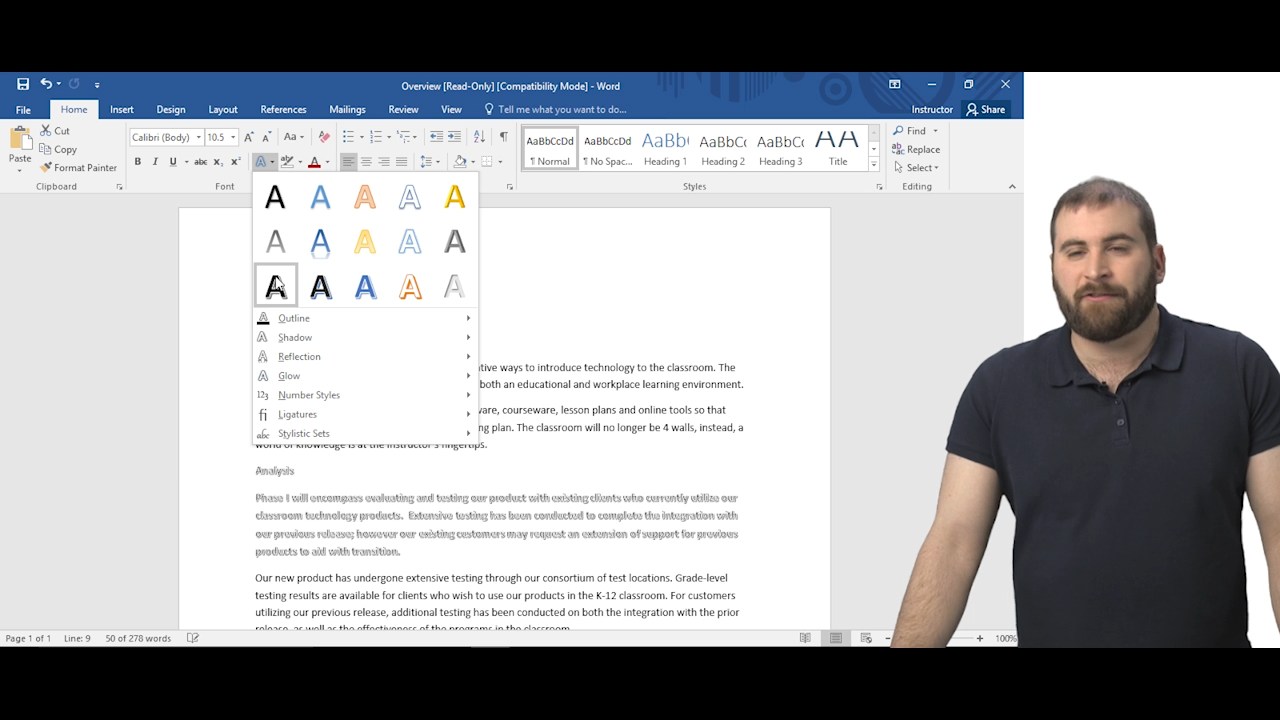Expand the Styles gallery More arrow
This screenshot has height=720, width=1280.
(874, 164)
